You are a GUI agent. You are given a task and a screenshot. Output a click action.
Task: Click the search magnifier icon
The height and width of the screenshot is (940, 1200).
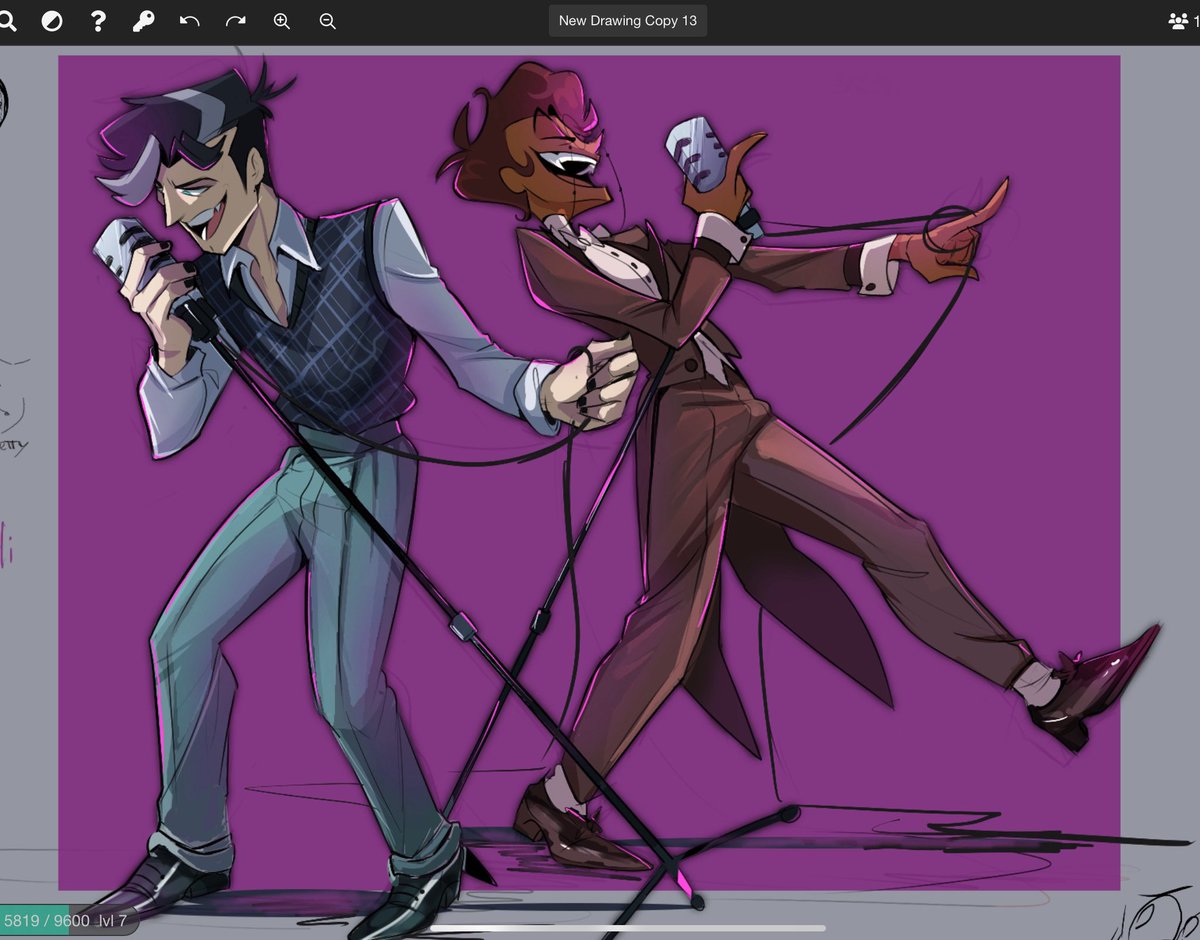pos(7,21)
